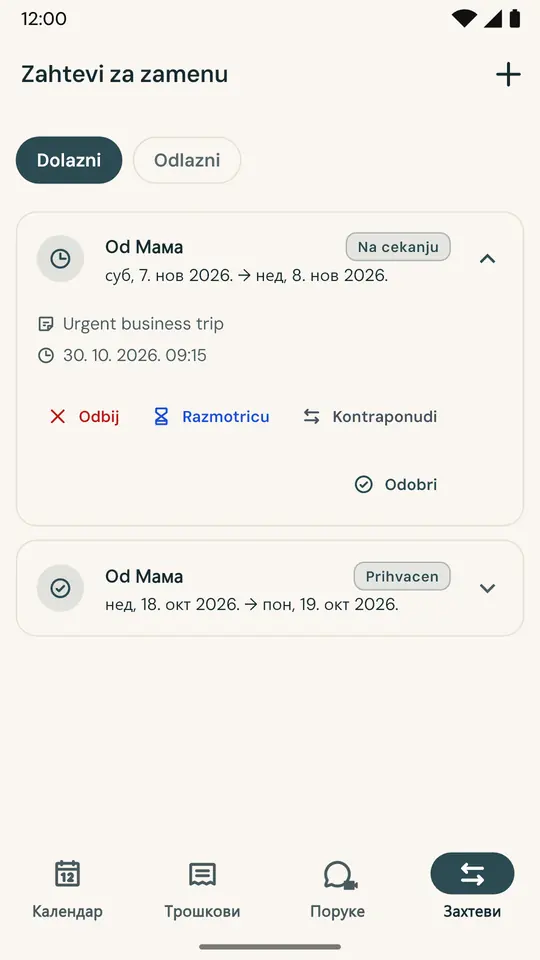Click the checkmark status icon on accepted request
The height and width of the screenshot is (960, 540).
[60, 588]
